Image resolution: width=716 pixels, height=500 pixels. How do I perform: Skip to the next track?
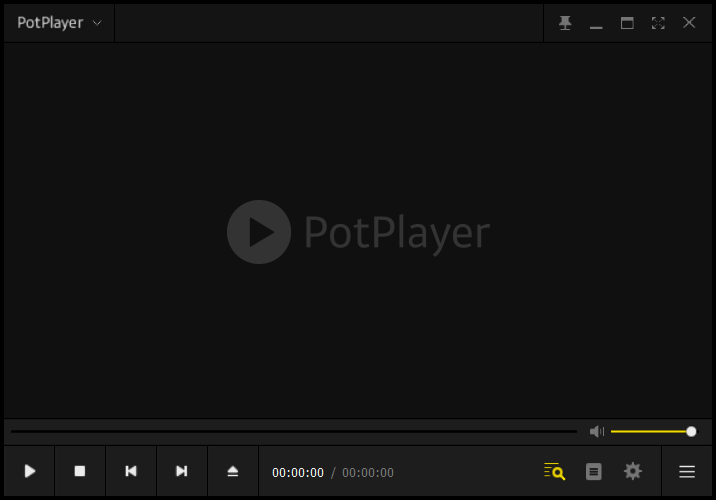point(182,471)
